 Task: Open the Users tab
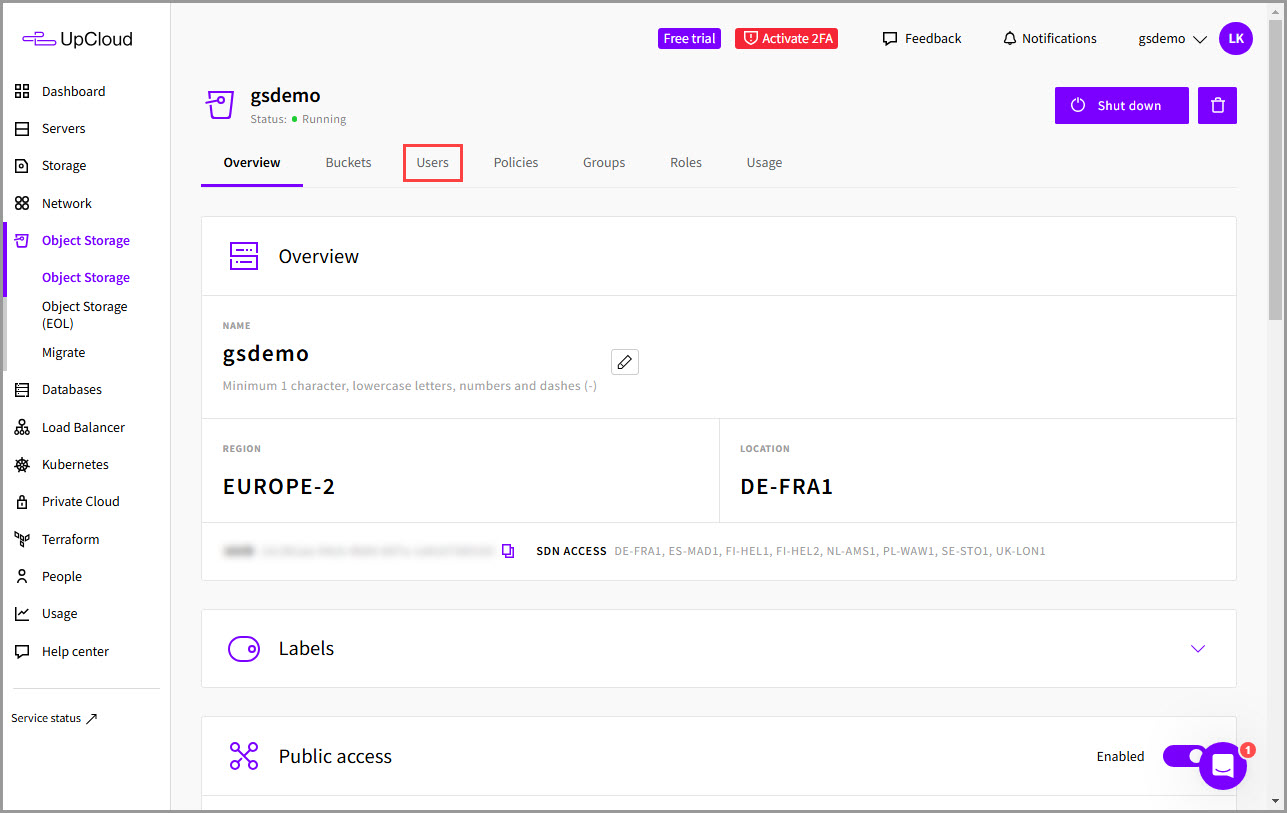(433, 163)
